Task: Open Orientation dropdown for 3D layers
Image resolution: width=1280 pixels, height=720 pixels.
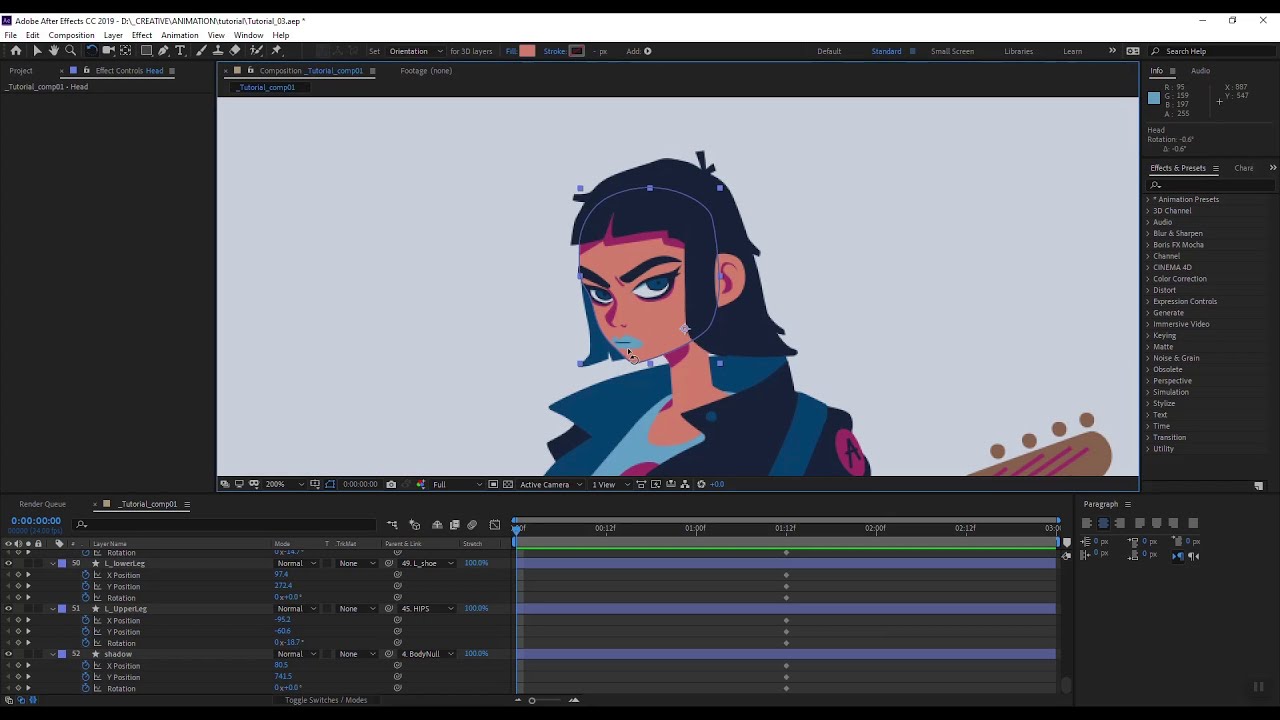Action: (x=414, y=51)
